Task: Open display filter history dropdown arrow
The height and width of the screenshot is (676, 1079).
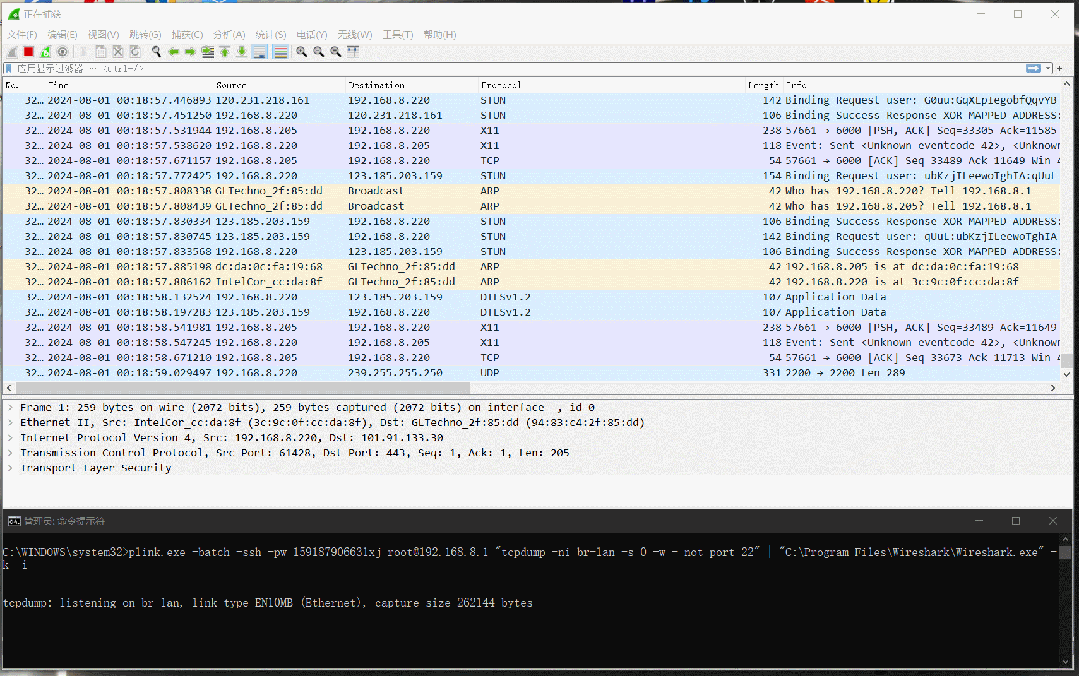Action: (x=1048, y=68)
